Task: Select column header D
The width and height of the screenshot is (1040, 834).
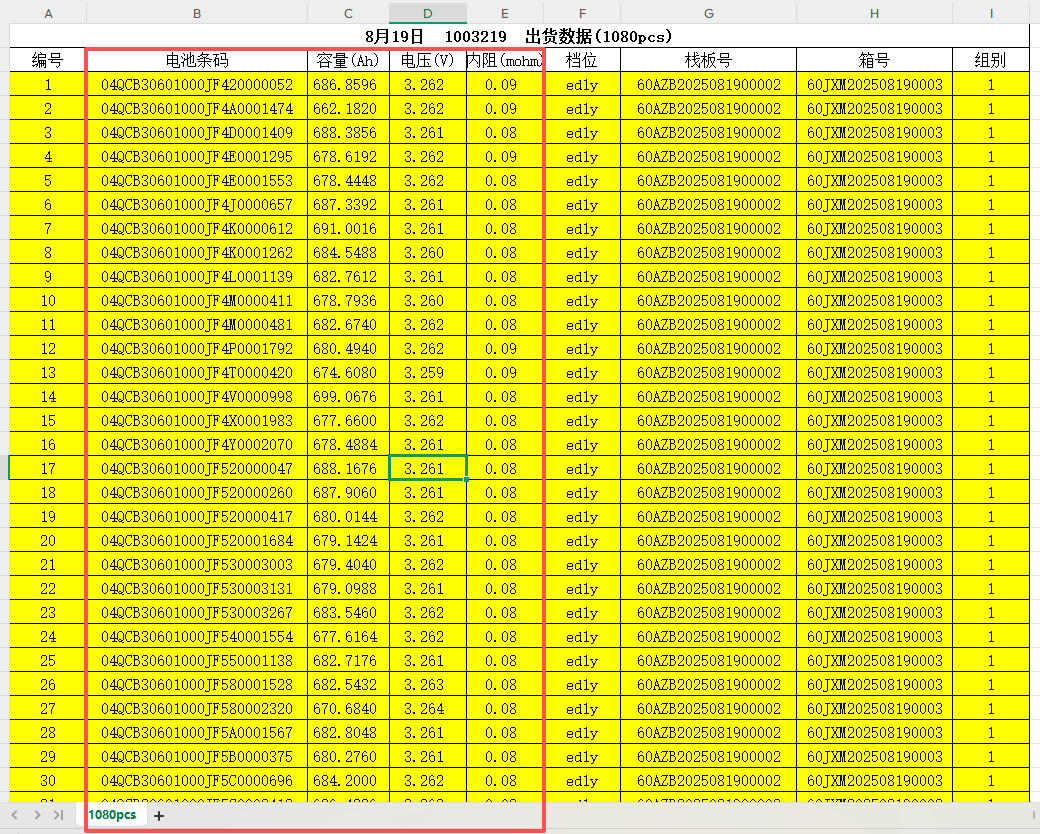Action: coord(428,13)
